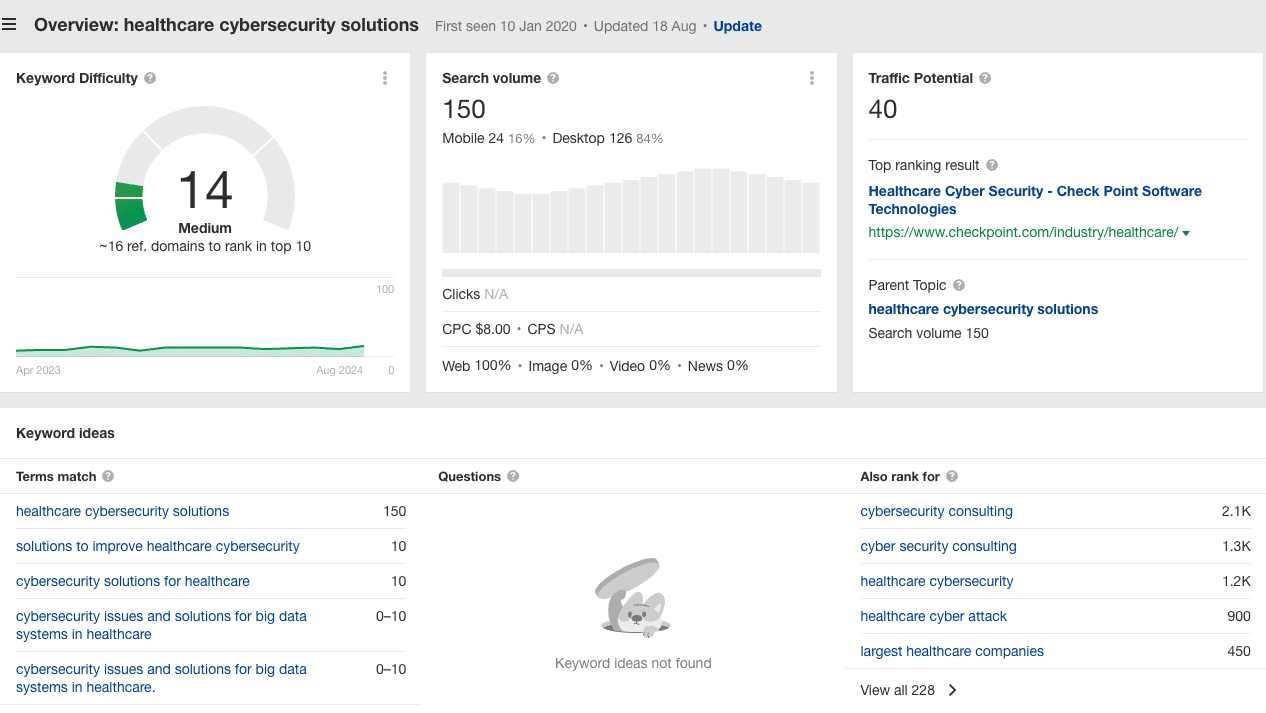This screenshot has width=1266, height=713.
Task: Open the hamburger menu icon
Action: pyautogui.click(x=10, y=26)
